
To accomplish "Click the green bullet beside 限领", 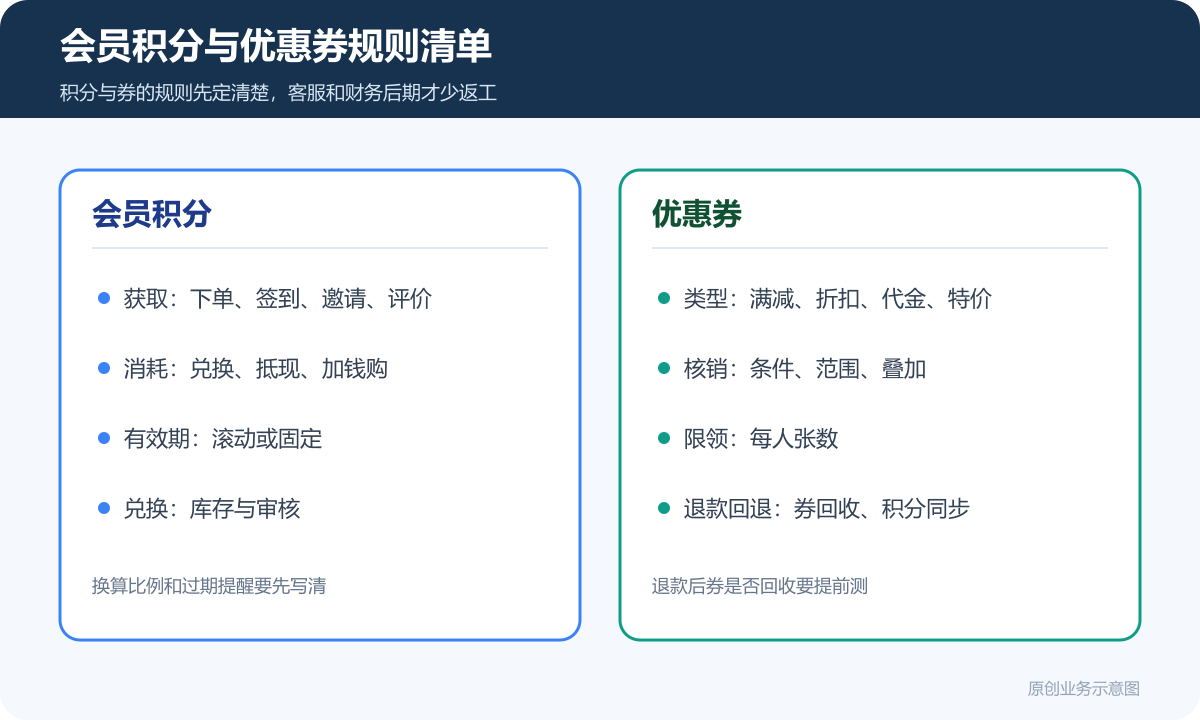I will tap(664, 438).
